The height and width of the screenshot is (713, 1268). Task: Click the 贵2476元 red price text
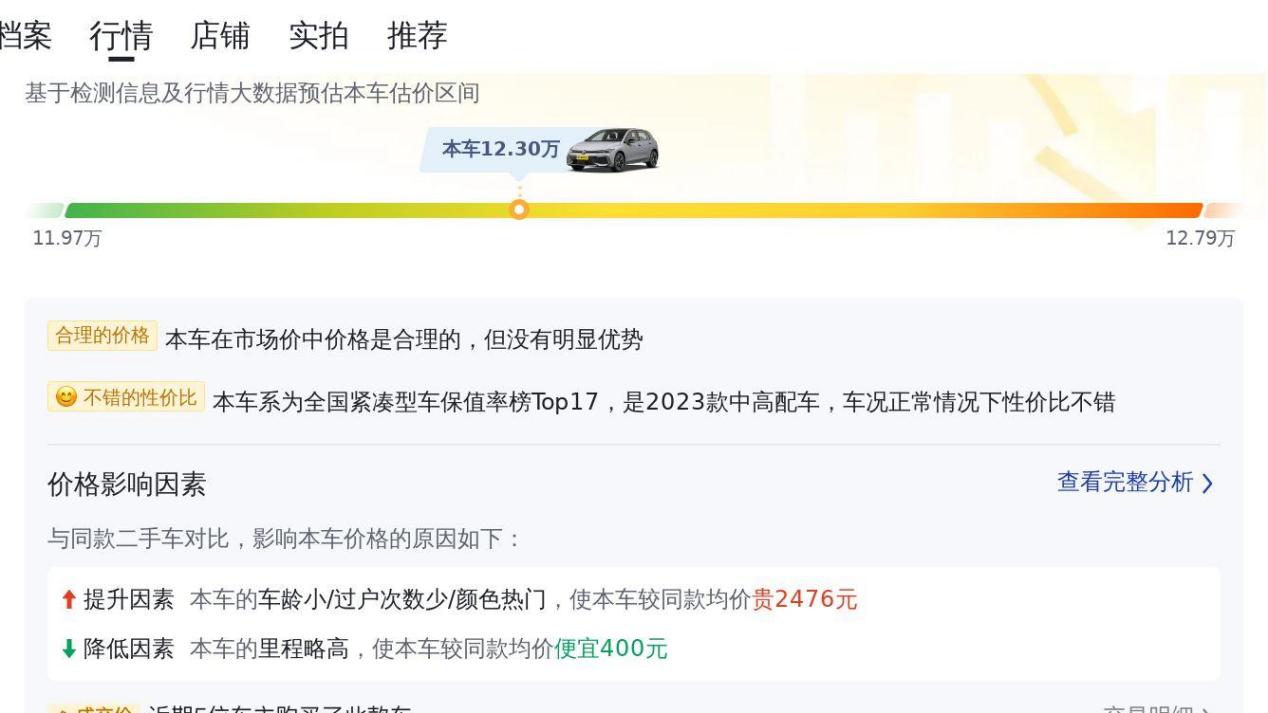click(804, 600)
